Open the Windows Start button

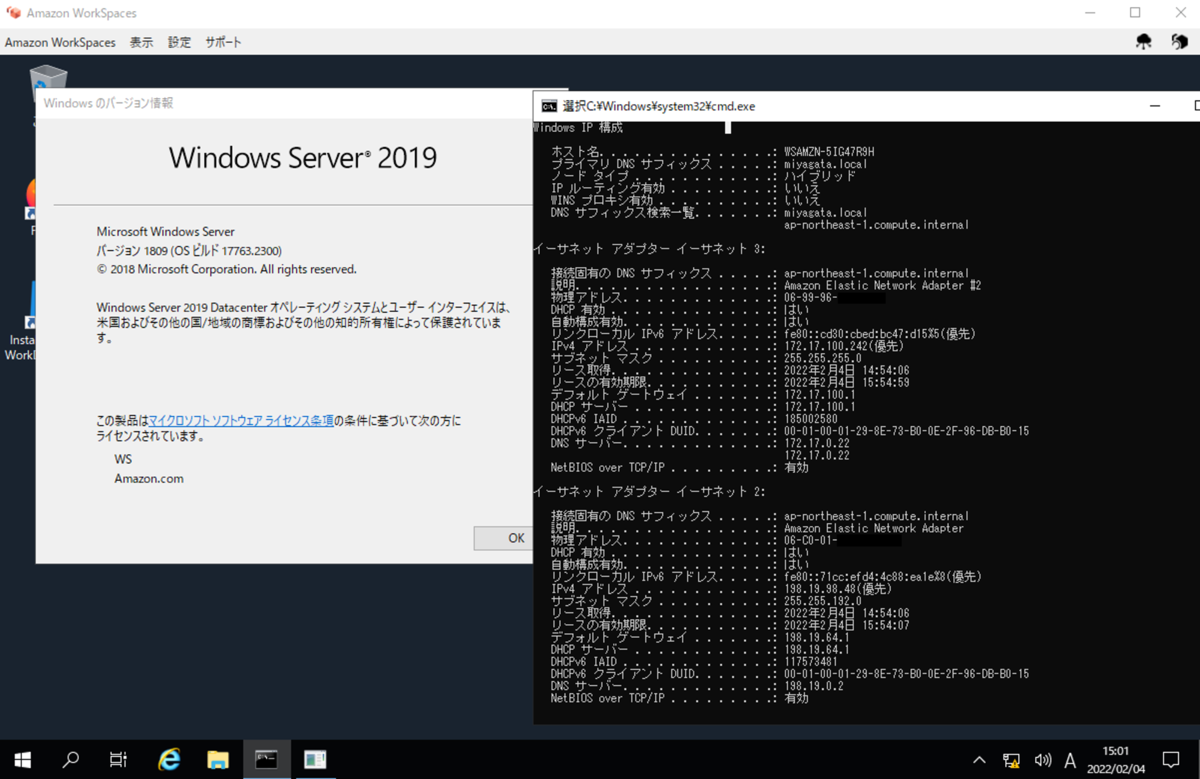(23, 759)
